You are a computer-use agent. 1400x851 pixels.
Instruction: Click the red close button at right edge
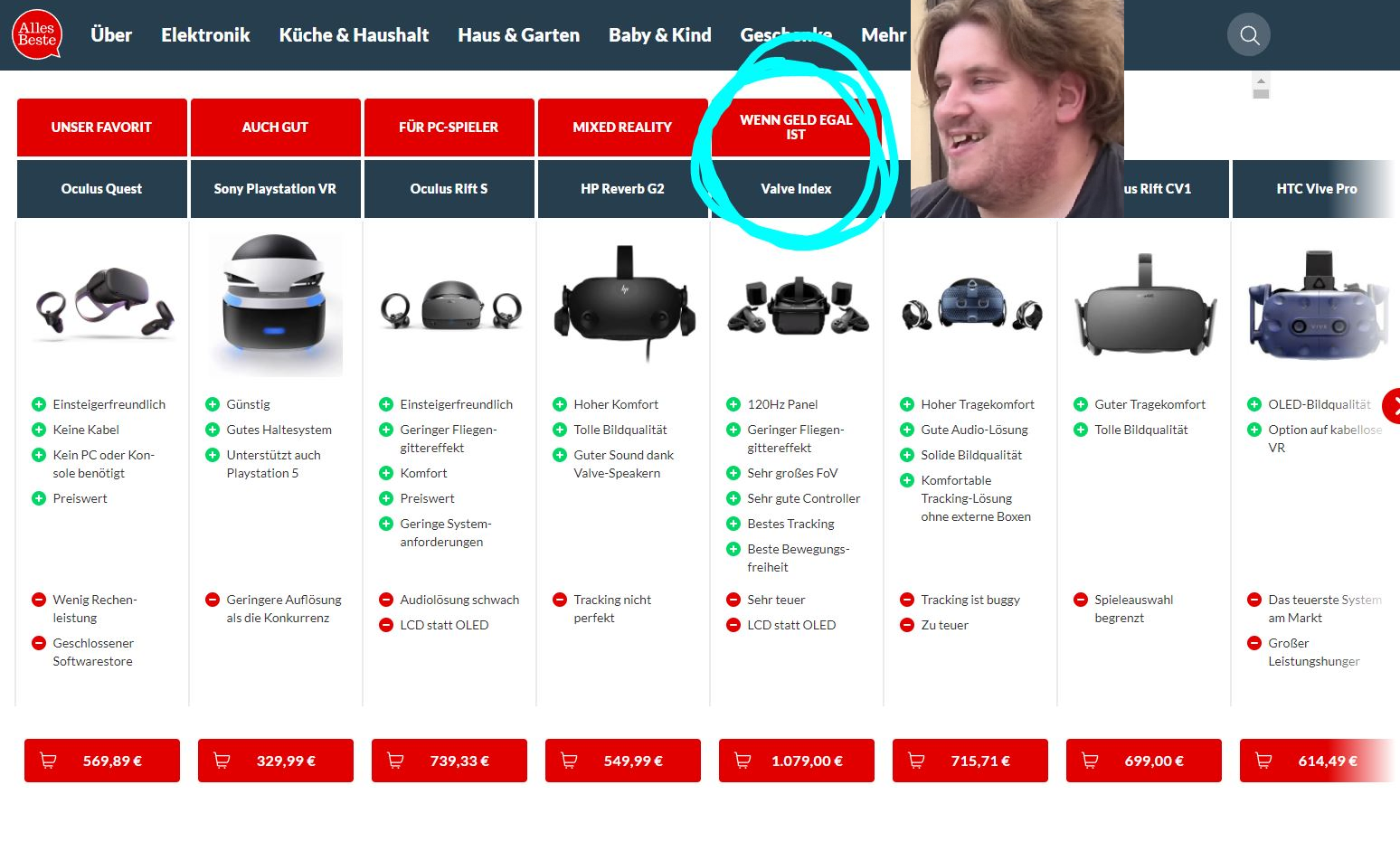click(1392, 406)
